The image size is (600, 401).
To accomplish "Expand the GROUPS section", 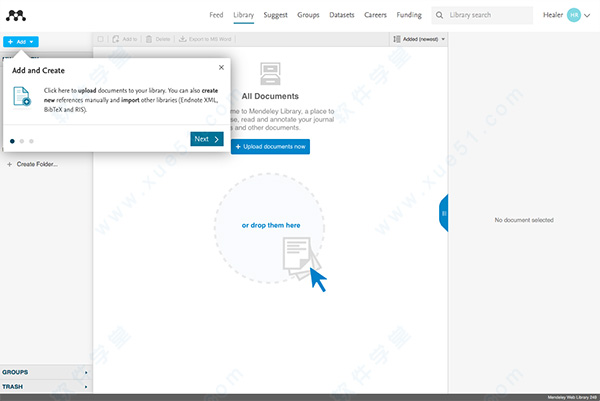I will click(46, 372).
